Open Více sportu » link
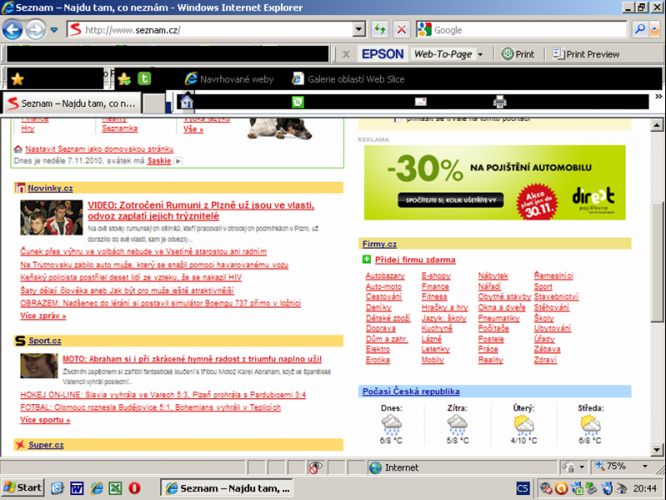The width and height of the screenshot is (666, 500). tap(45, 420)
